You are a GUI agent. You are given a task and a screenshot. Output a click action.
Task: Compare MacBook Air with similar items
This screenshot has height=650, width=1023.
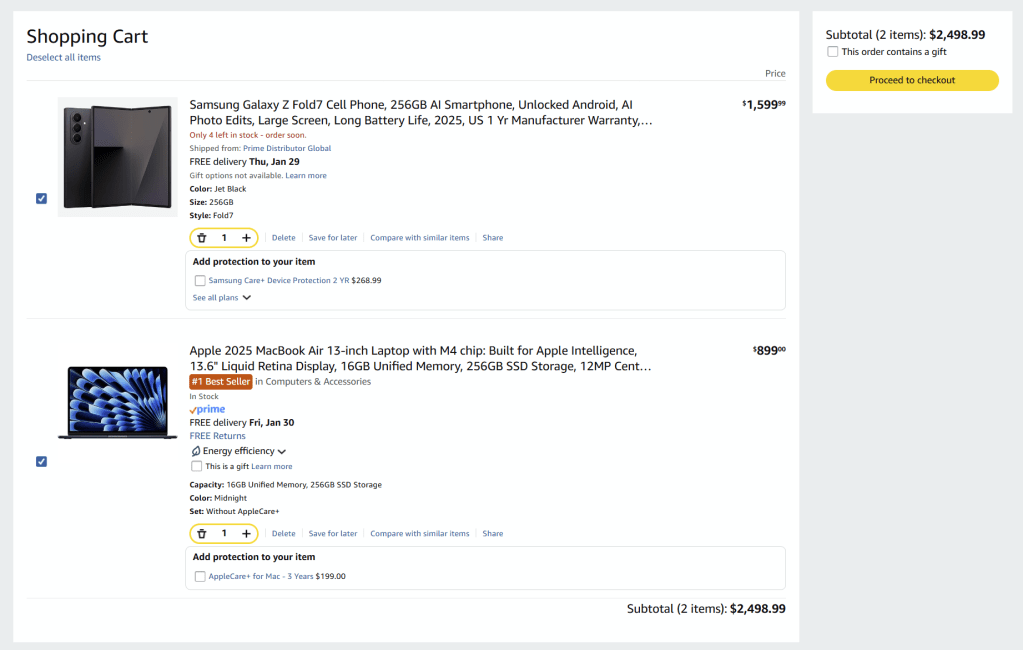(419, 534)
